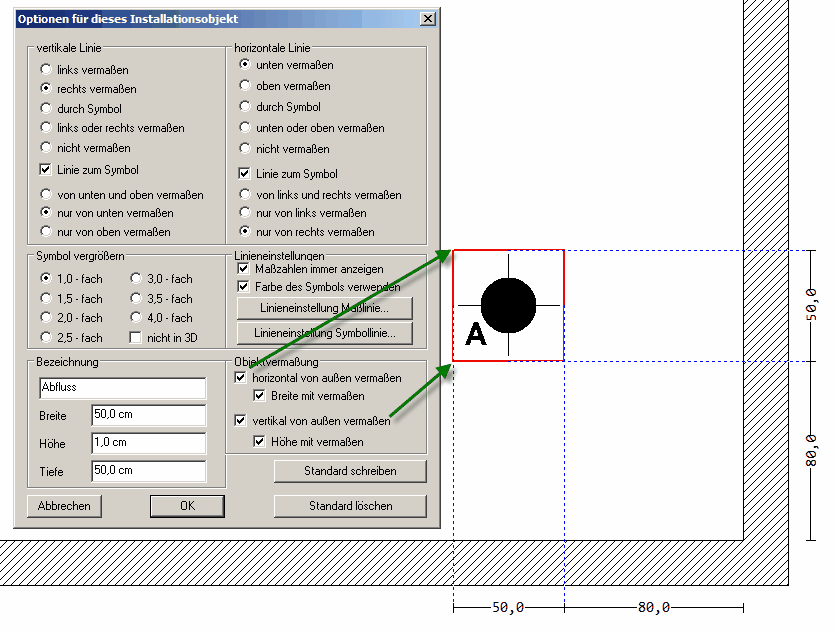Click the Breite input field
835x633 pixels.
[147, 415]
